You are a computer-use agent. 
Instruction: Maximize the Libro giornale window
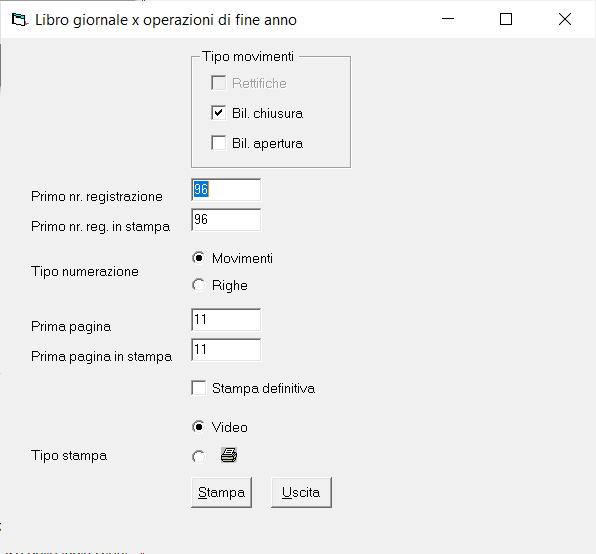(506, 19)
